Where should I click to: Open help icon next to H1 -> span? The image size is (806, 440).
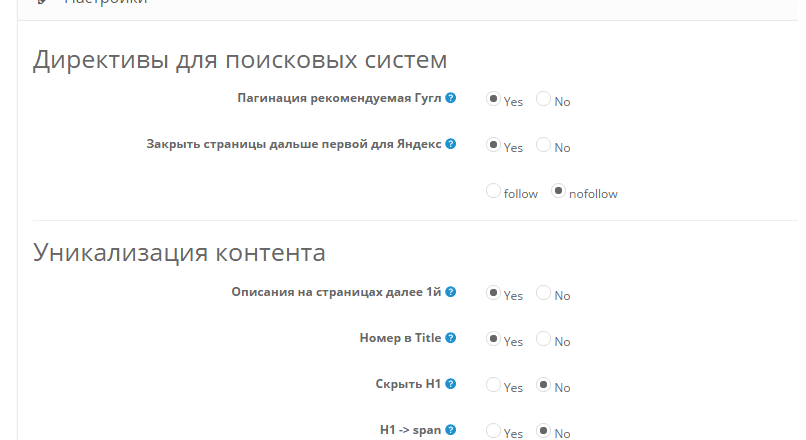(x=451, y=430)
